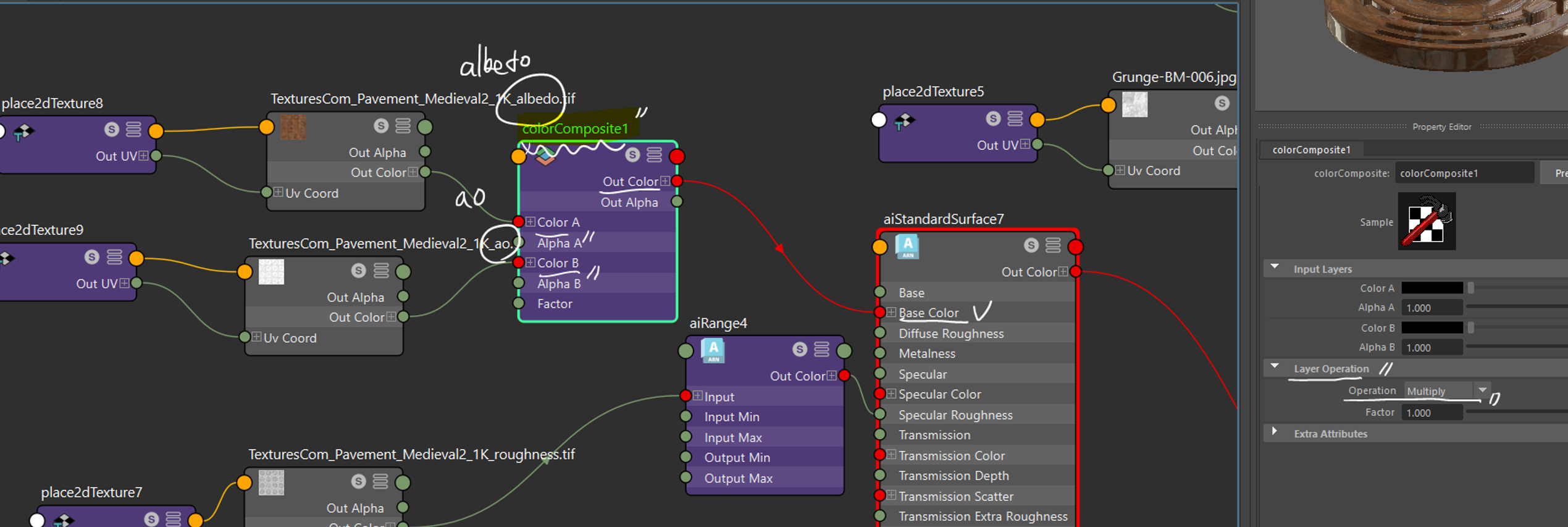Click the roughness texture swatch thumbnail
This screenshot has width=1568, height=527.
(x=271, y=483)
